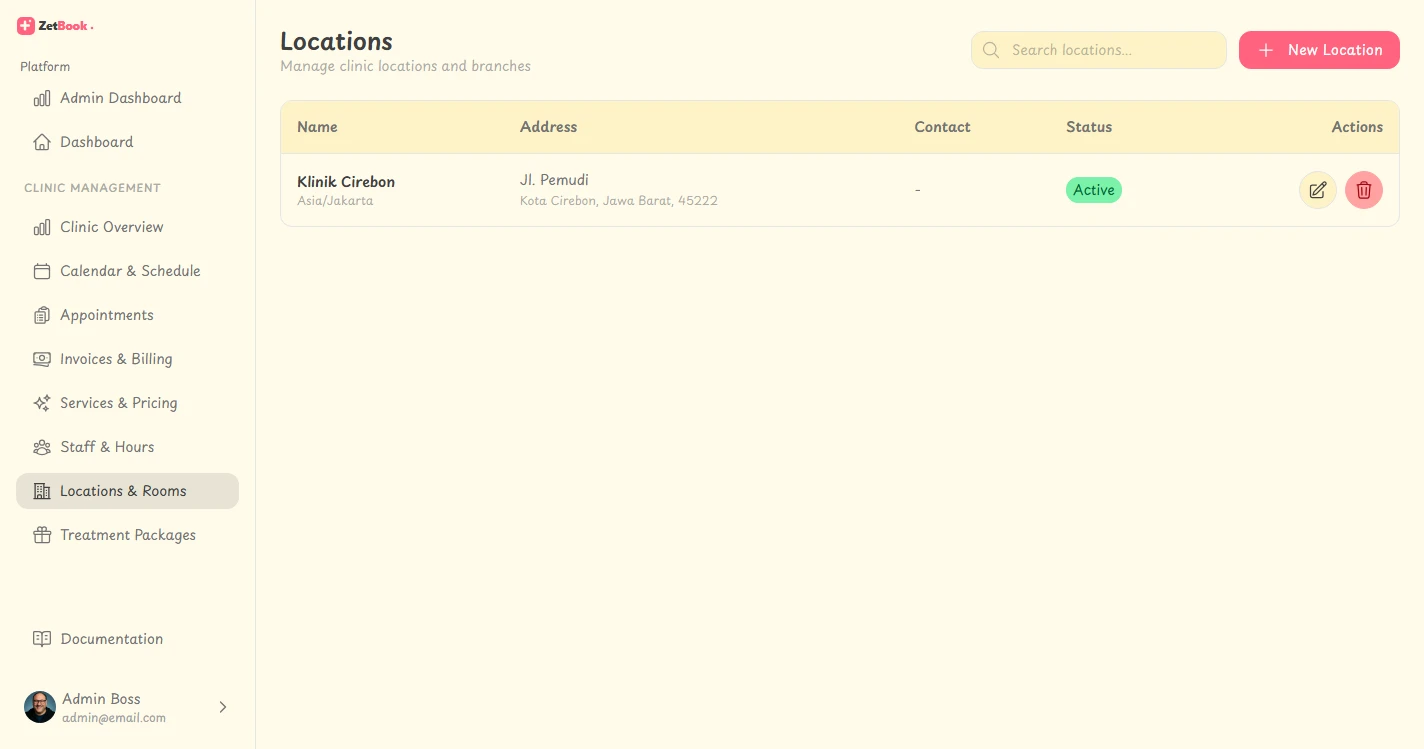Open the Documentation link
This screenshot has height=749, width=1424.
127,639
